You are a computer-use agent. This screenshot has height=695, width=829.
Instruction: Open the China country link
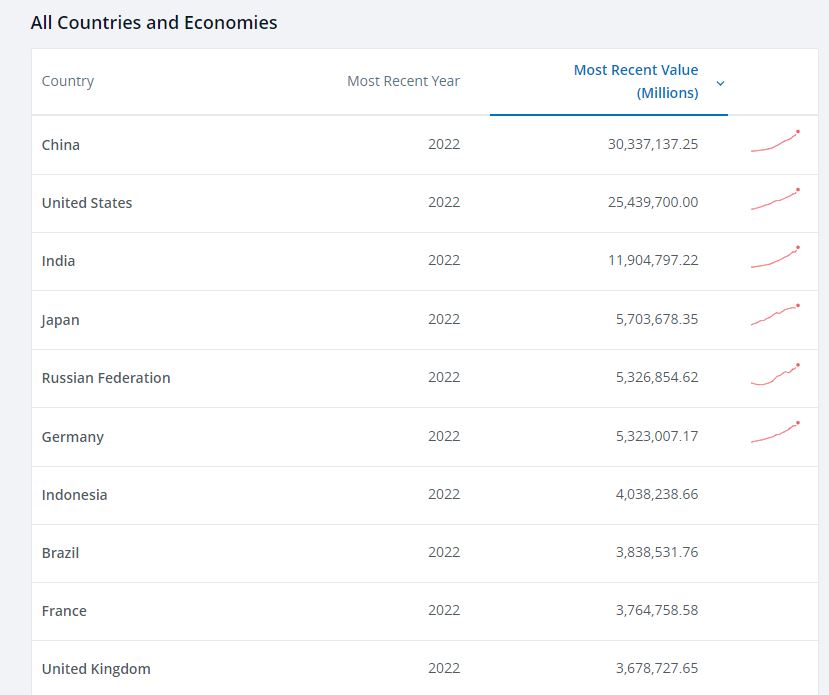tap(61, 145)
